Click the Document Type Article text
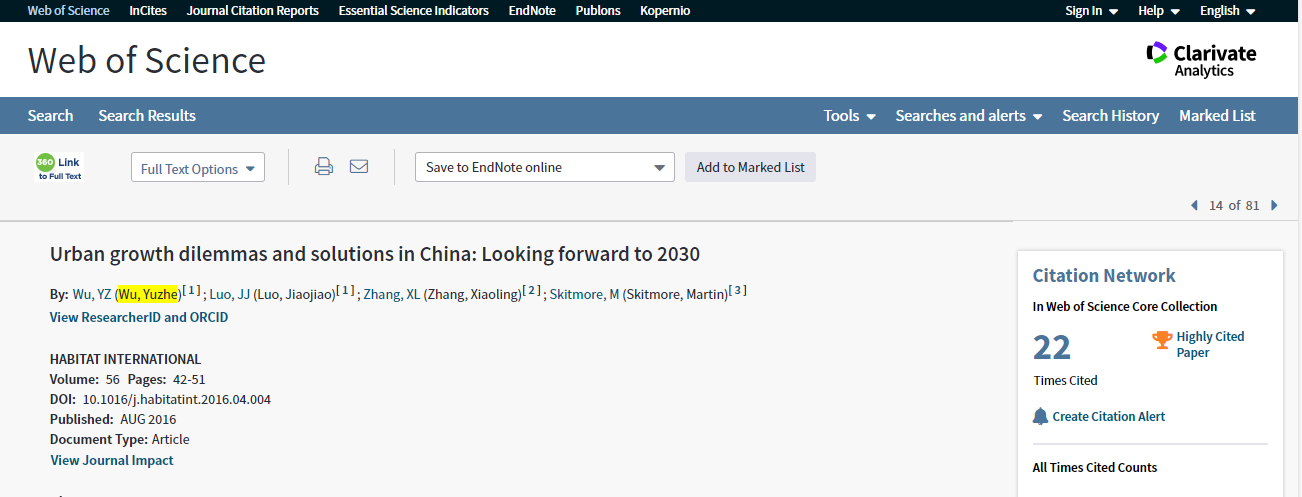The image size is (1302, 497). click(x=119, y=439)
